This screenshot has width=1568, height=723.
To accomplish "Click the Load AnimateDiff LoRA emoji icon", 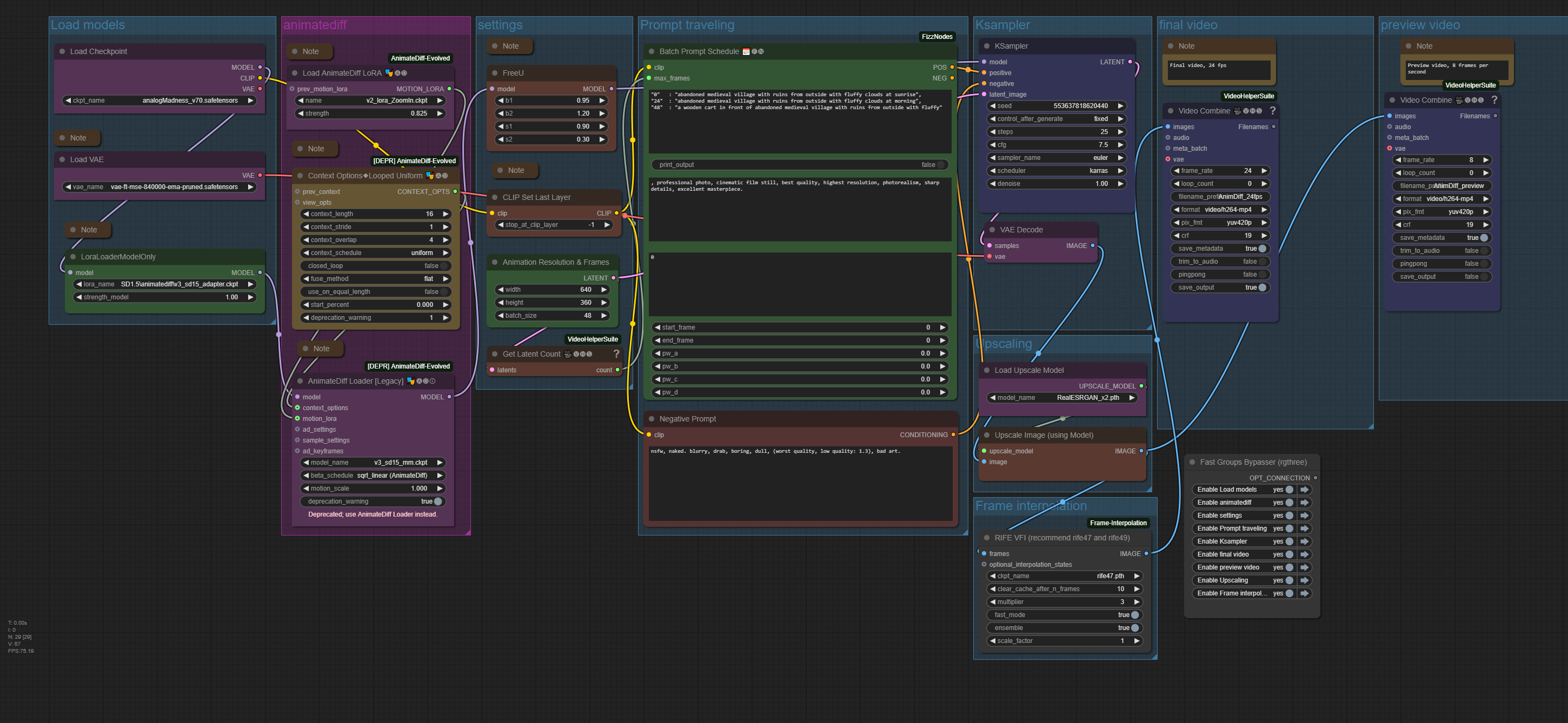I will (389, 73).
